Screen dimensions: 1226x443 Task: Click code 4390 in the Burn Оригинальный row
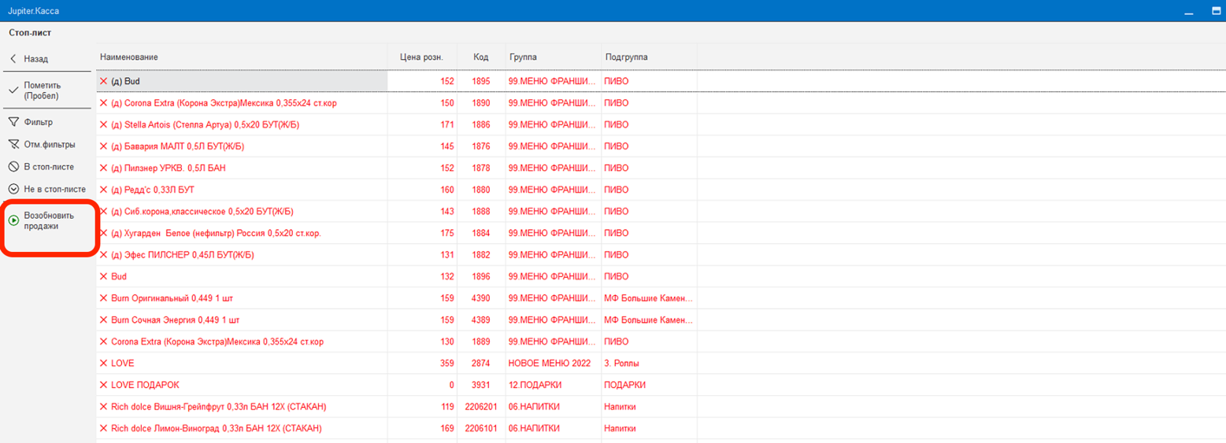click(481, 298)
